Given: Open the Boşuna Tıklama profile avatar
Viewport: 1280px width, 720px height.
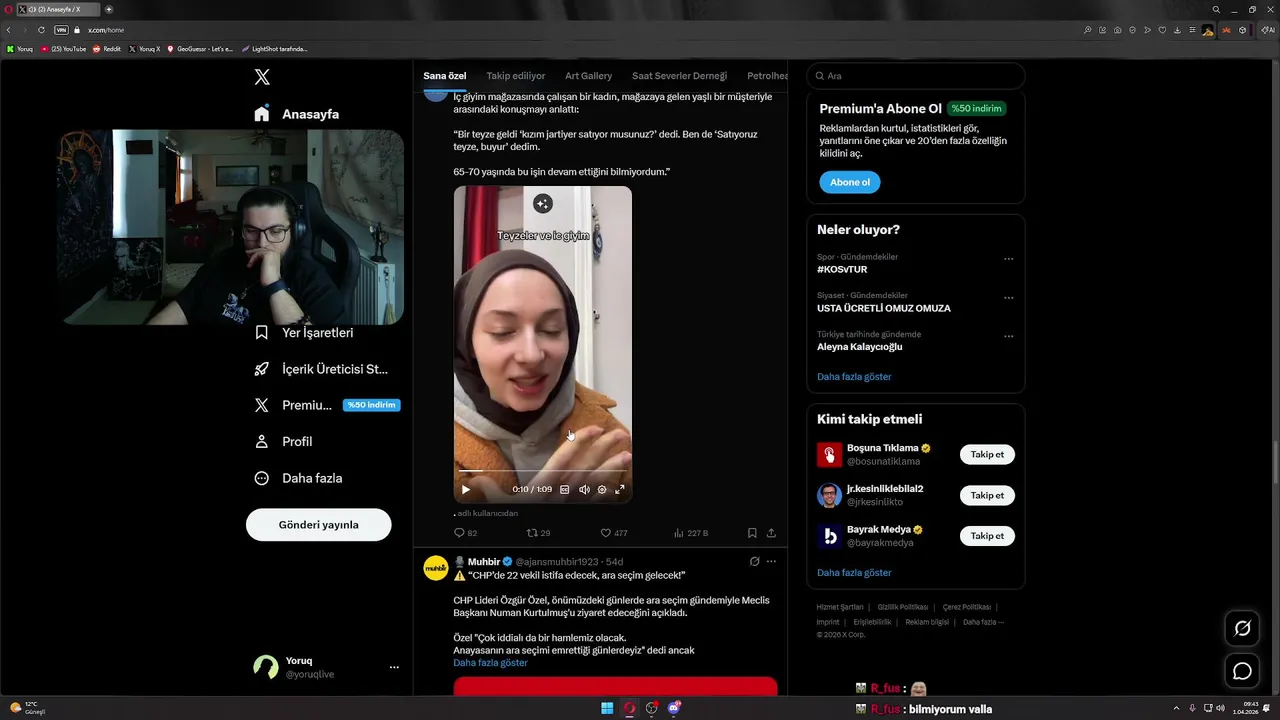Looking at the screenshot, I should coord(829,455).
